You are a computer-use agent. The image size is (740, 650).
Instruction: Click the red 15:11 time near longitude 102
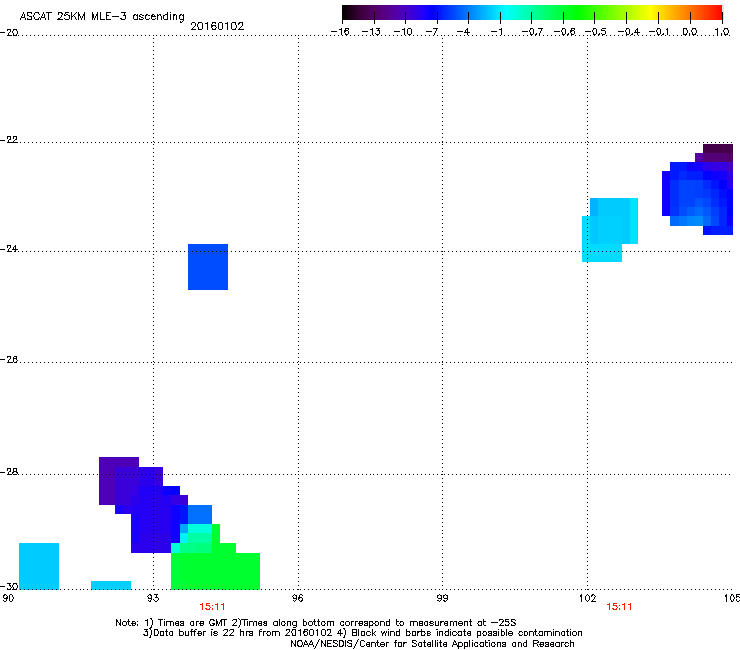[x=619, y=607]
